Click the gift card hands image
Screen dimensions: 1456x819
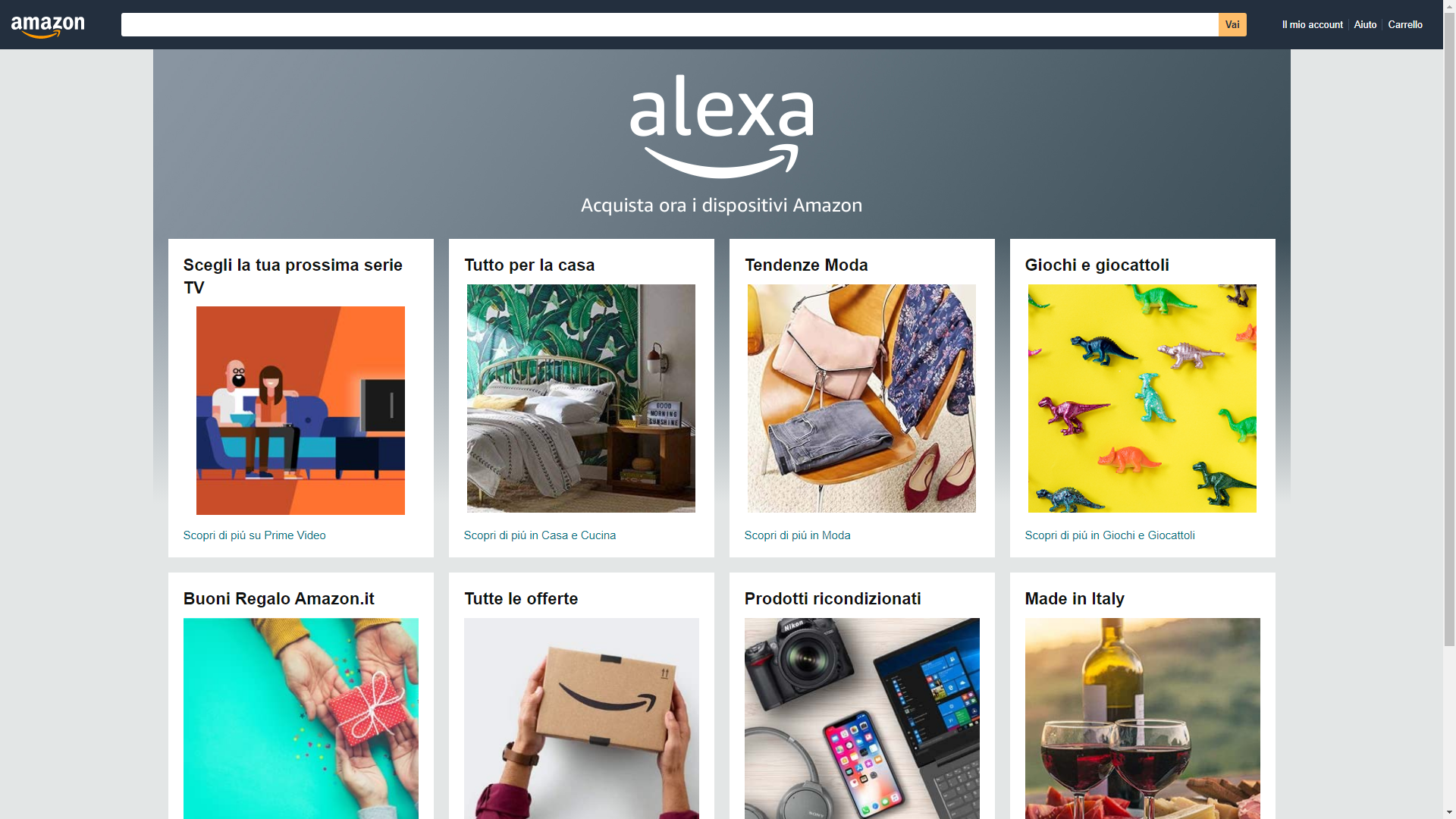(300, 718)
